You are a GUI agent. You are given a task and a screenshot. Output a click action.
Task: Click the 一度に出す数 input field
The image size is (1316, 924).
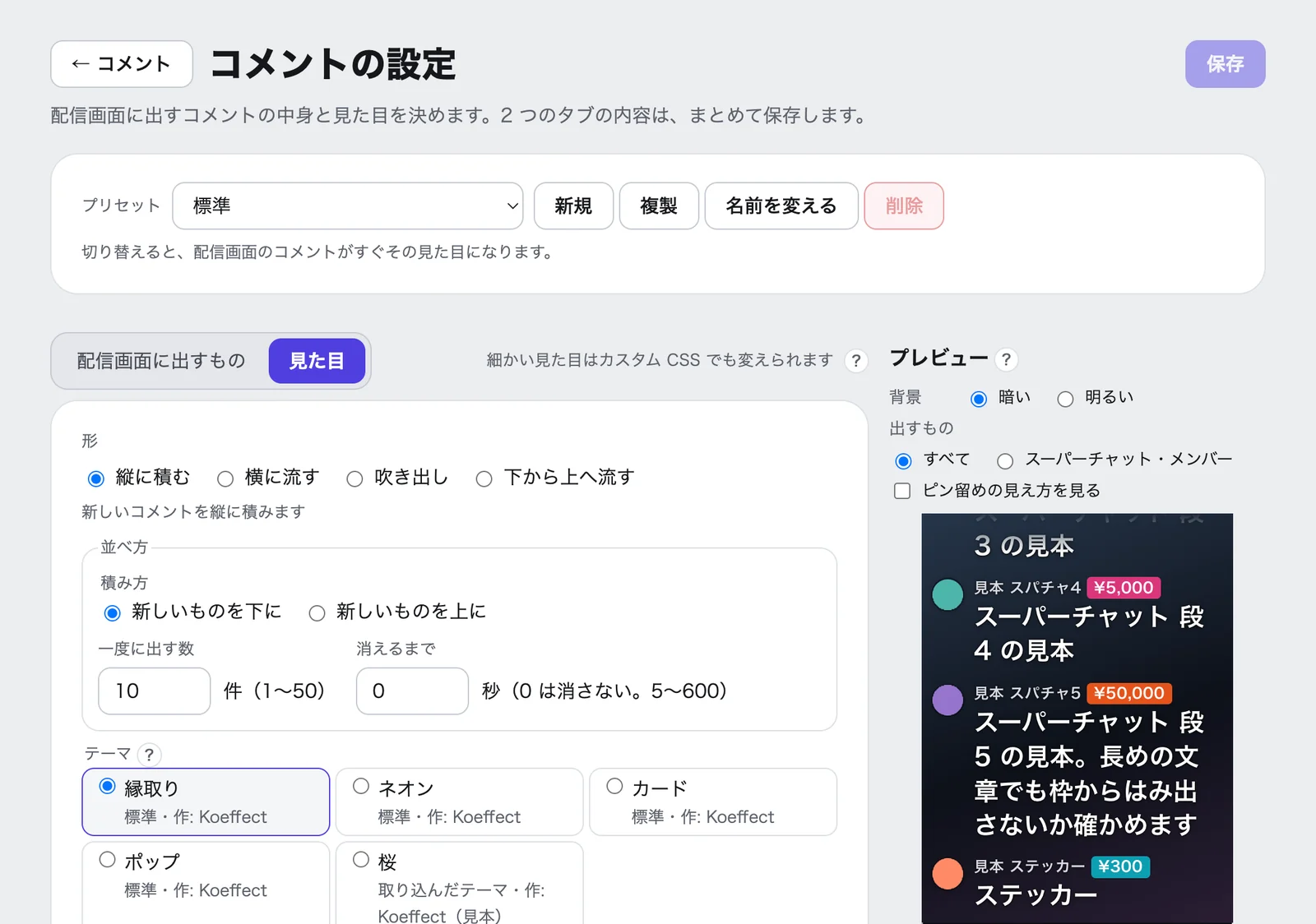(x=155, y=691)
